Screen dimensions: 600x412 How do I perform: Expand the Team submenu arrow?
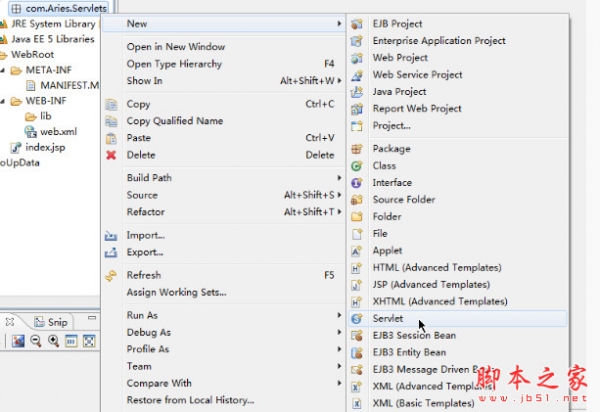pyautogui.click(x=339, y=366)
